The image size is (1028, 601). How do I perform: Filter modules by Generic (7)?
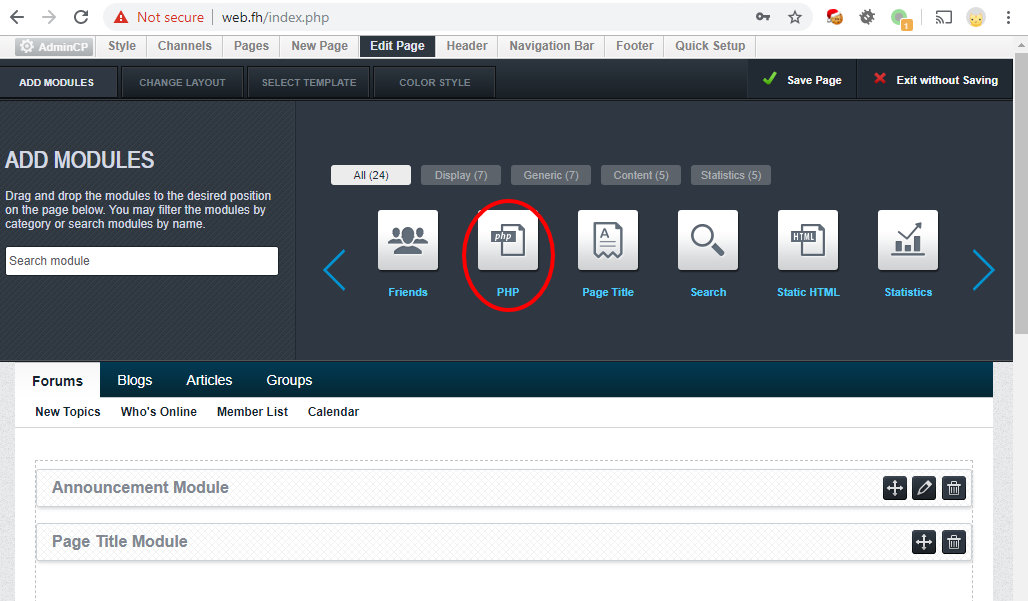(551, 175)
